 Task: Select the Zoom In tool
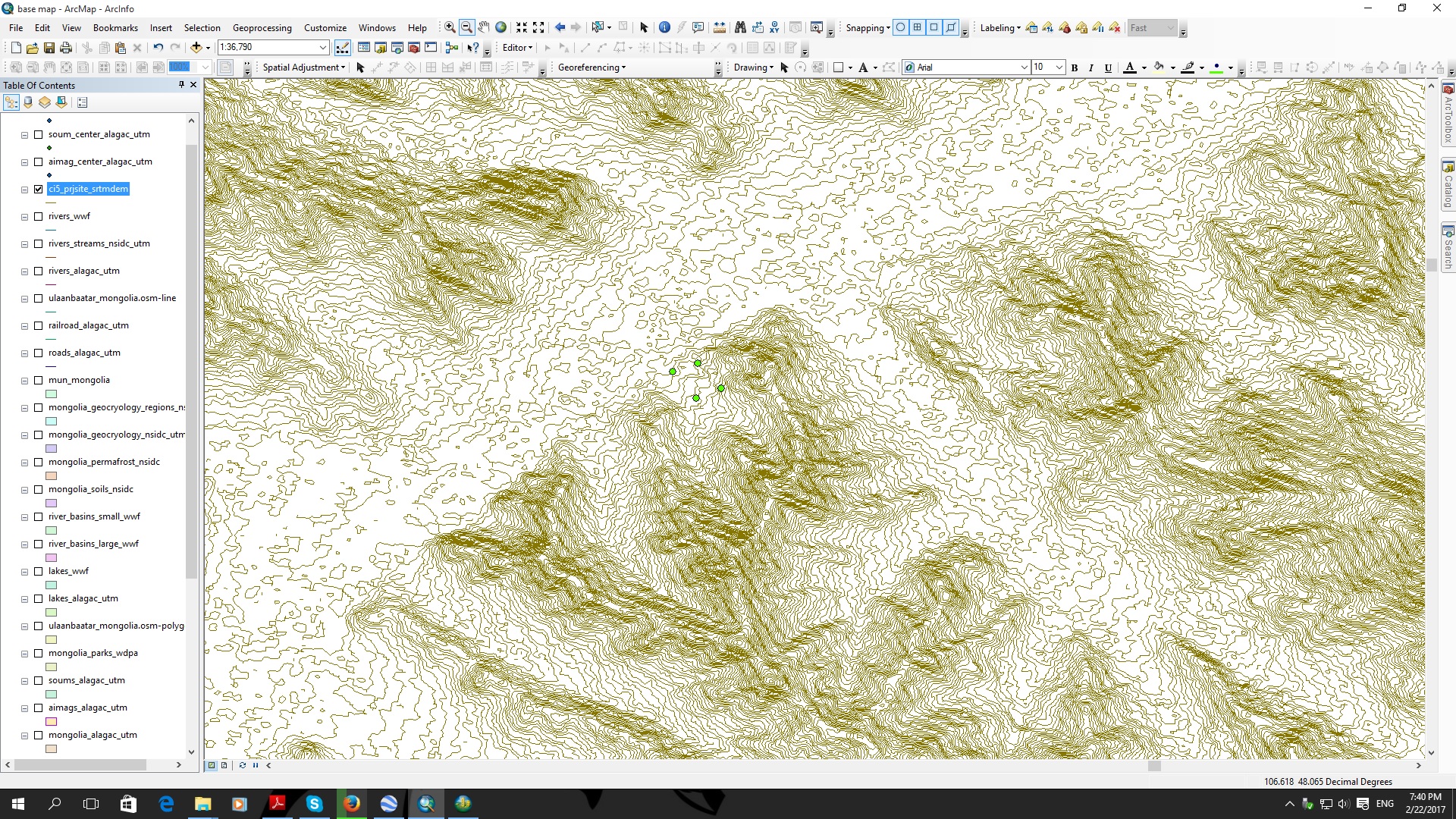click(450, 27)
